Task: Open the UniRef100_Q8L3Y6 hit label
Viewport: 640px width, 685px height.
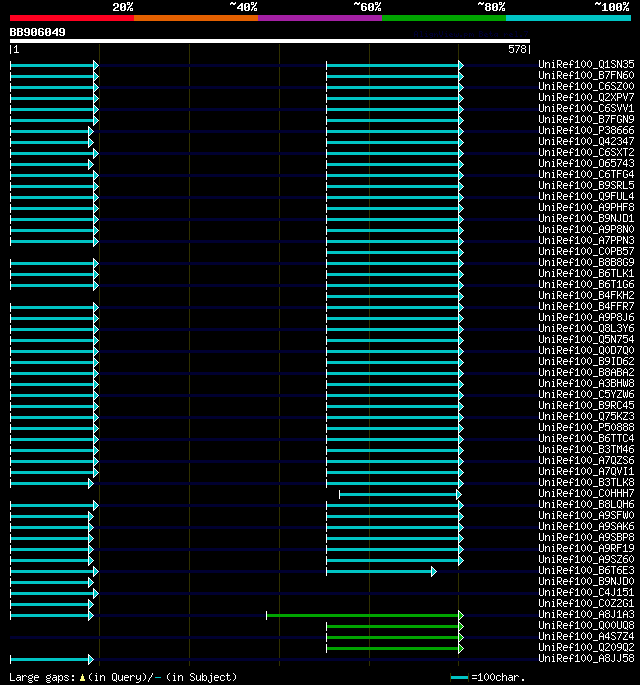Action: 586,329
